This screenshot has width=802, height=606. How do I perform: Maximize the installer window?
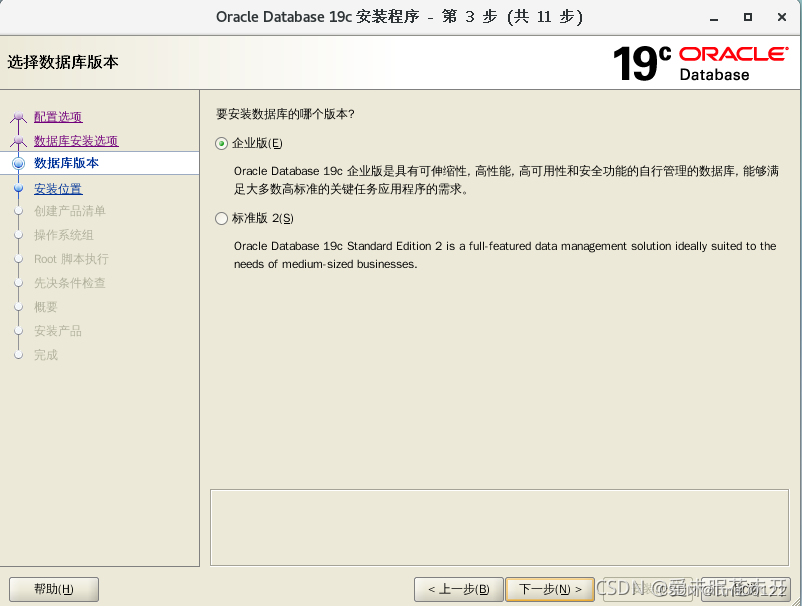(x=748, y=17)
